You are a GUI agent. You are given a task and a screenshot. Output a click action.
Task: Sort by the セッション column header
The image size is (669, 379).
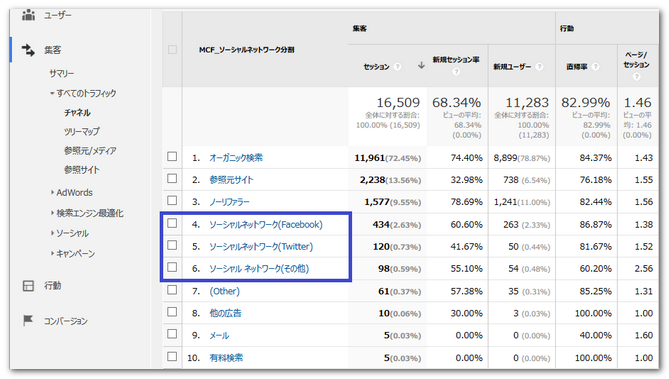(x=376, y=67)
